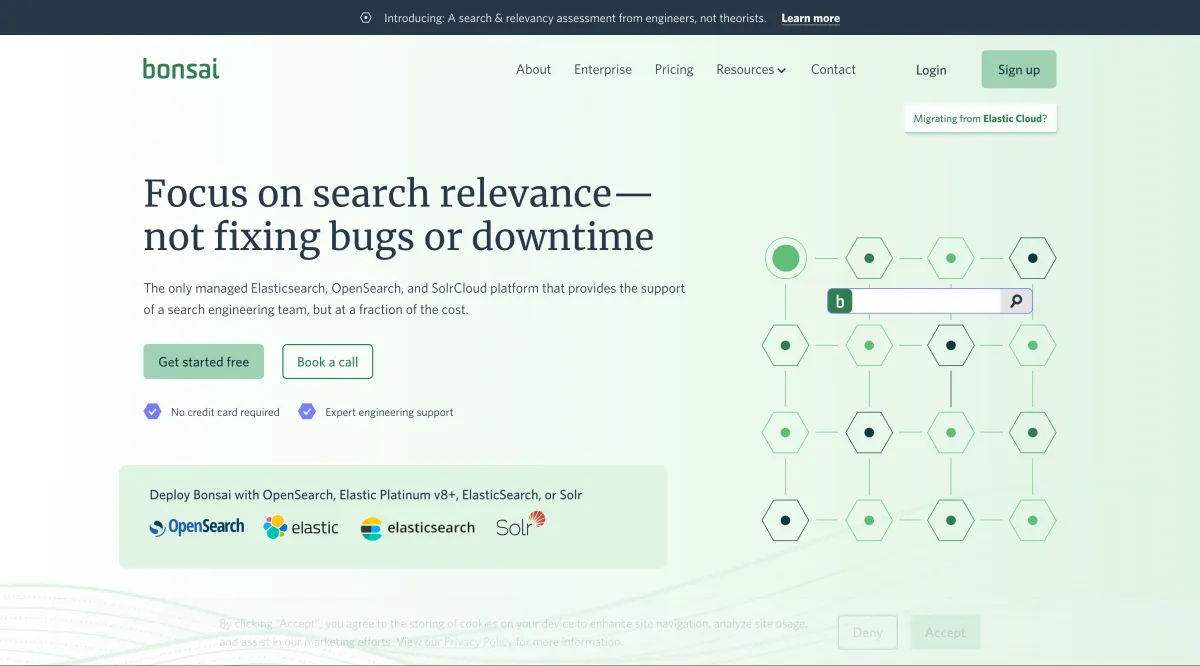Open the Privacy Policy link

pyautogui.click(x=479, y=642)
